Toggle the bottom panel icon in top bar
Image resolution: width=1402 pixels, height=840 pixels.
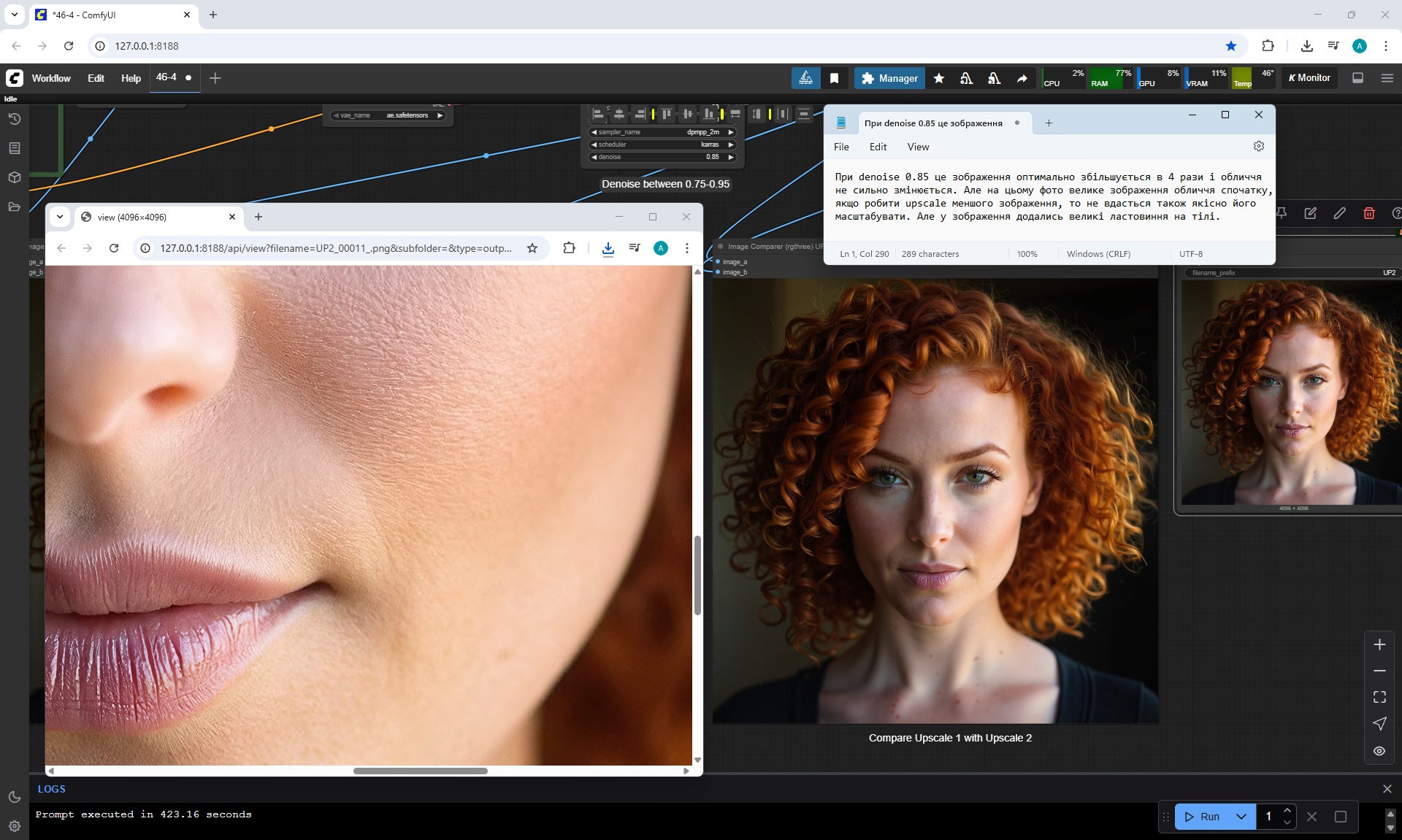[1357, 78]
